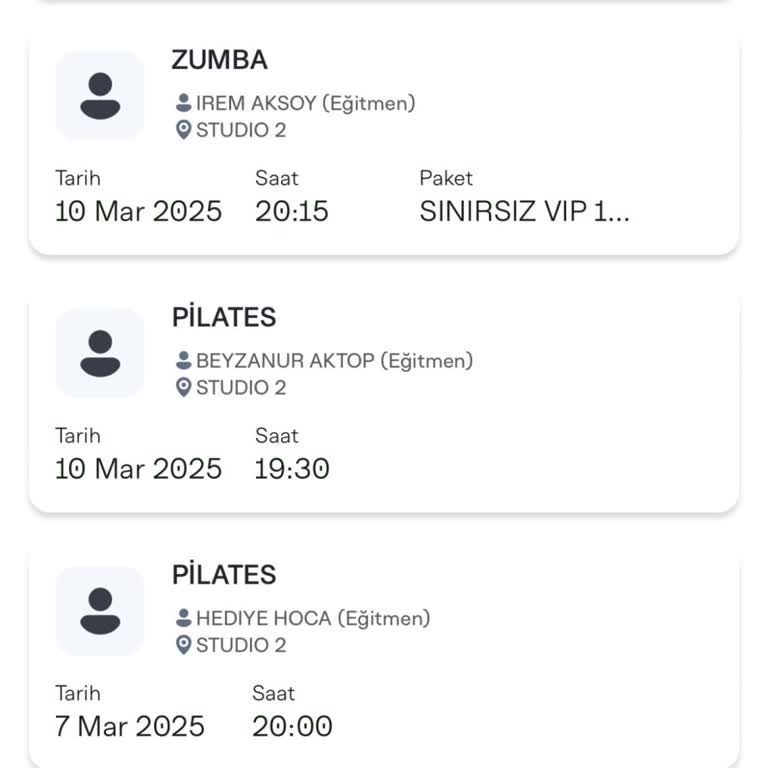Viewport: 768px width, 768px height.
Task: Tap location pin on the Zumba card
Action: [x=183, y=130]
